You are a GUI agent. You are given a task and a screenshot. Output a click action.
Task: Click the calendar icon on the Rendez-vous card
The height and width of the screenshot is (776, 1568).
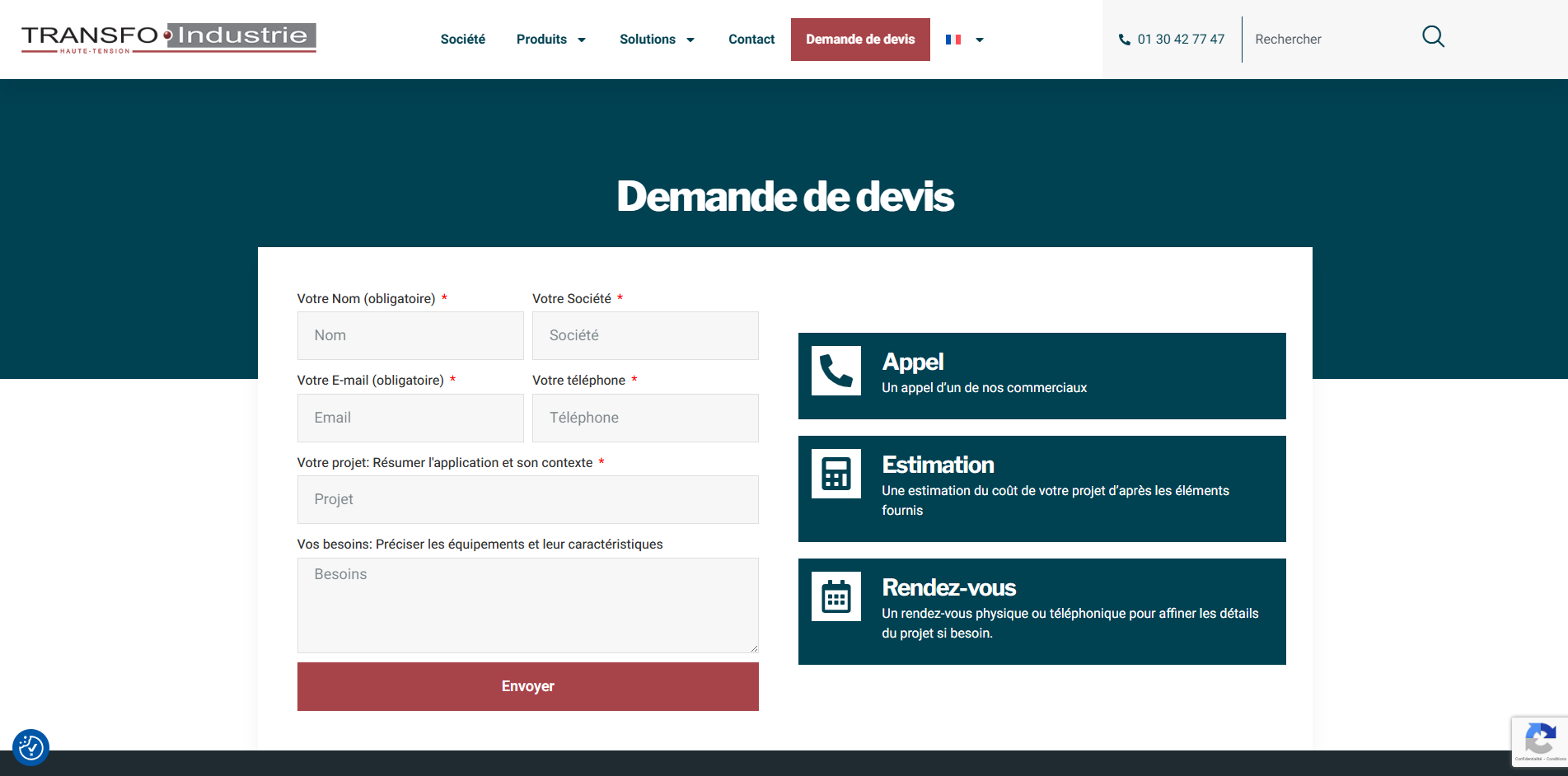835,596
